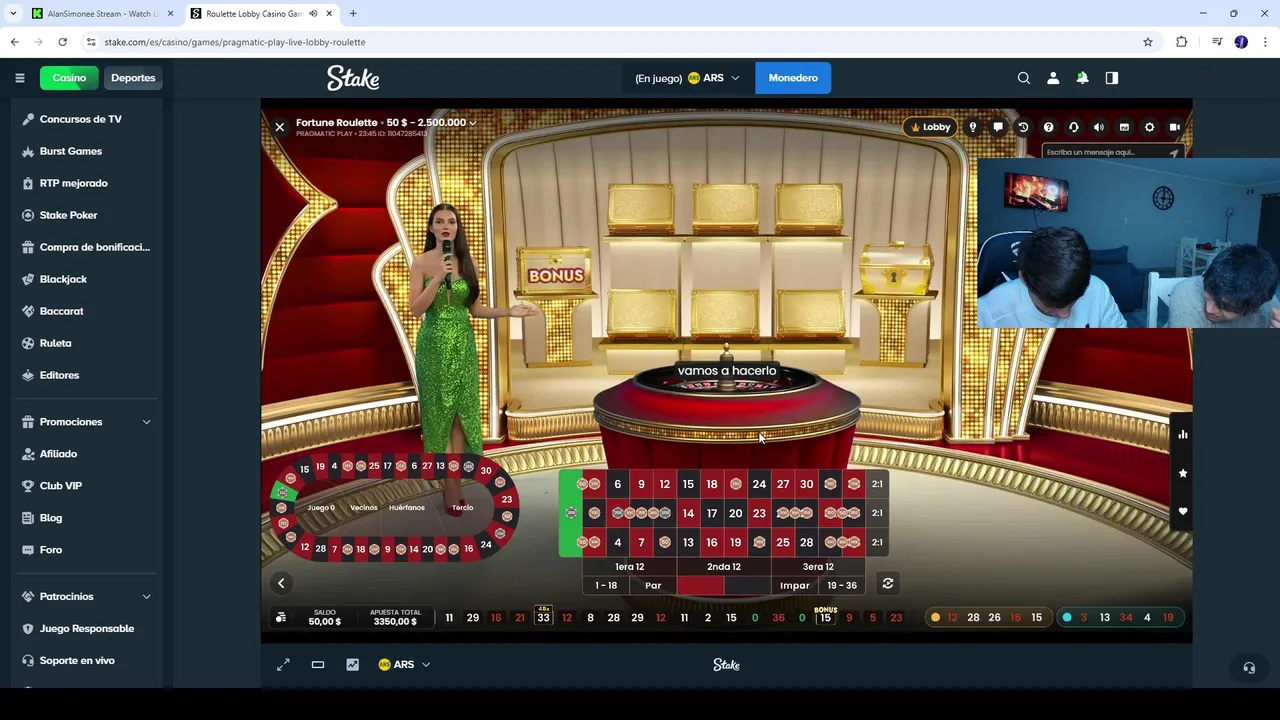Click the favorite star icon on right
The height and width of the screenshot is (720, 1280).
(1182, 473)
